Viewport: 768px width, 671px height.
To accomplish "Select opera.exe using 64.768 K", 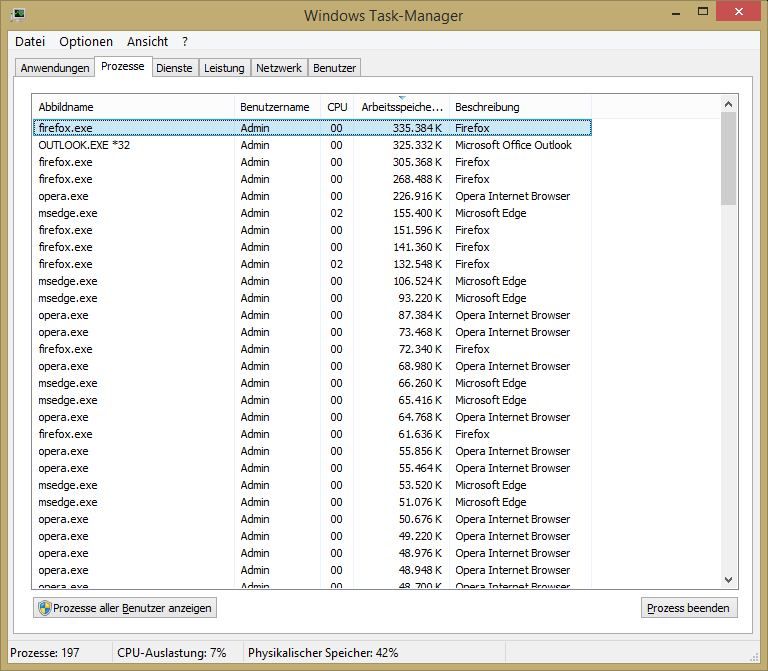I will point(312,417).
